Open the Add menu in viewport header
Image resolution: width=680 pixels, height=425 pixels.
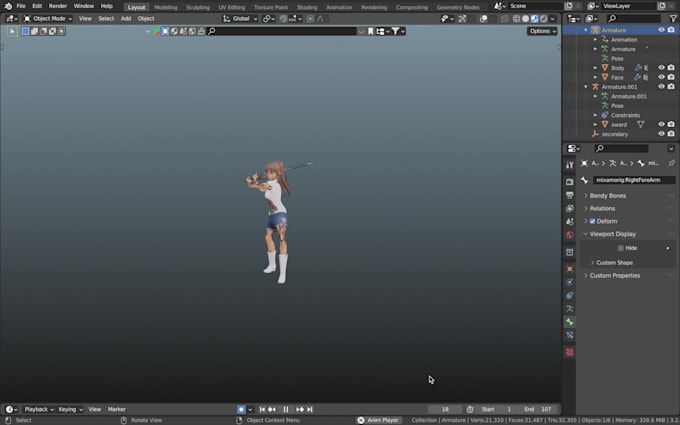coord(126,19)
